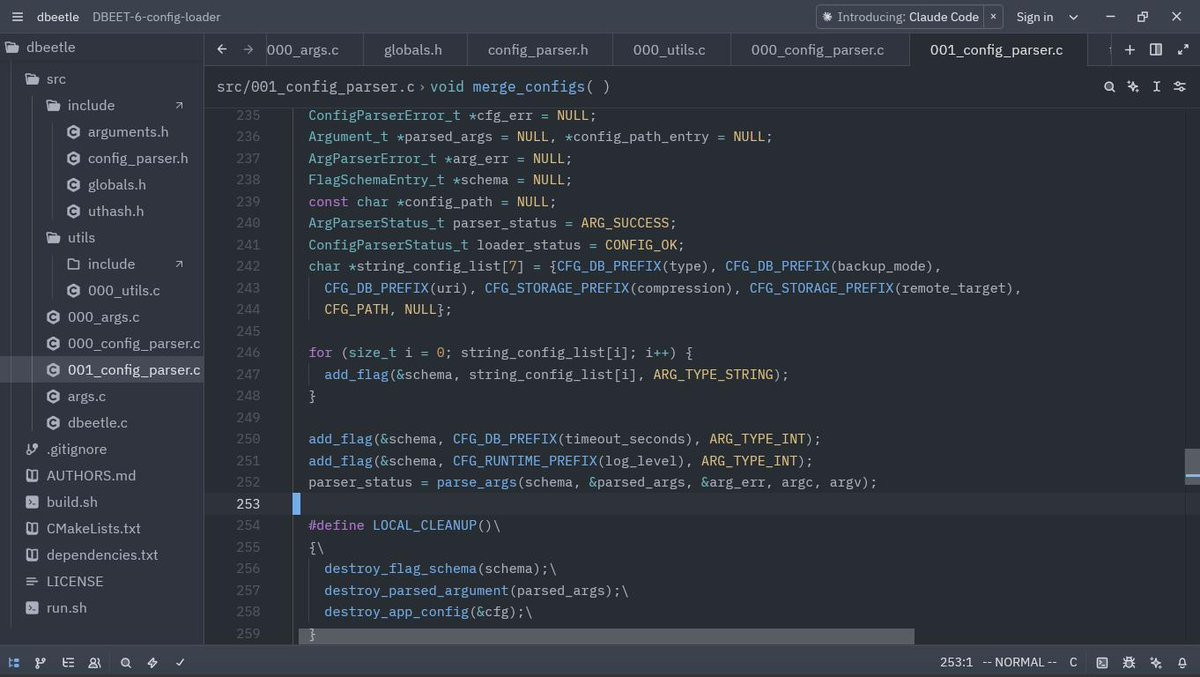Open the agent panel sparkle icon in status bar
This screenshot has width=1200, height=677.
coord(1156,662)
